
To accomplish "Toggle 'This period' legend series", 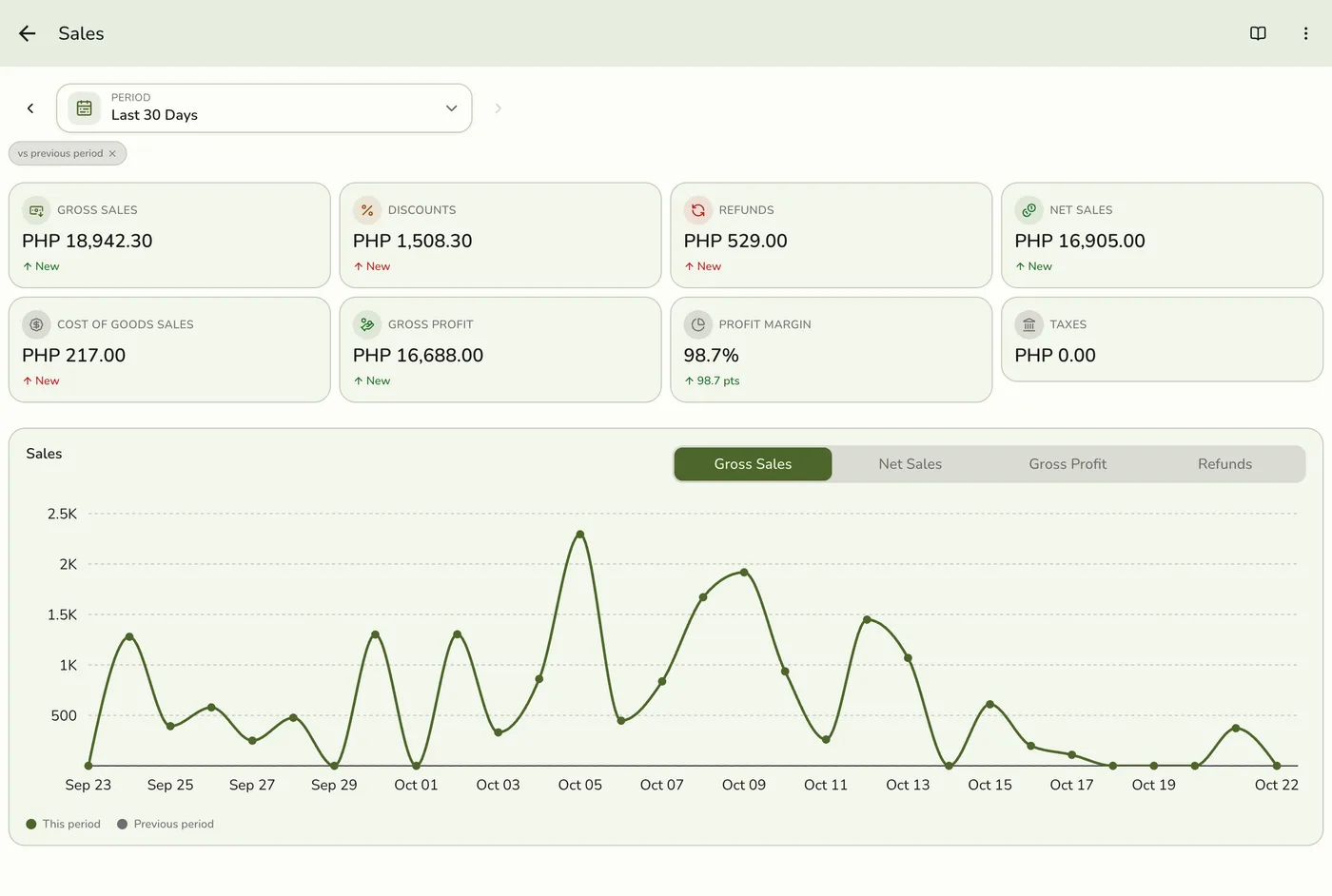I will 64,824.
